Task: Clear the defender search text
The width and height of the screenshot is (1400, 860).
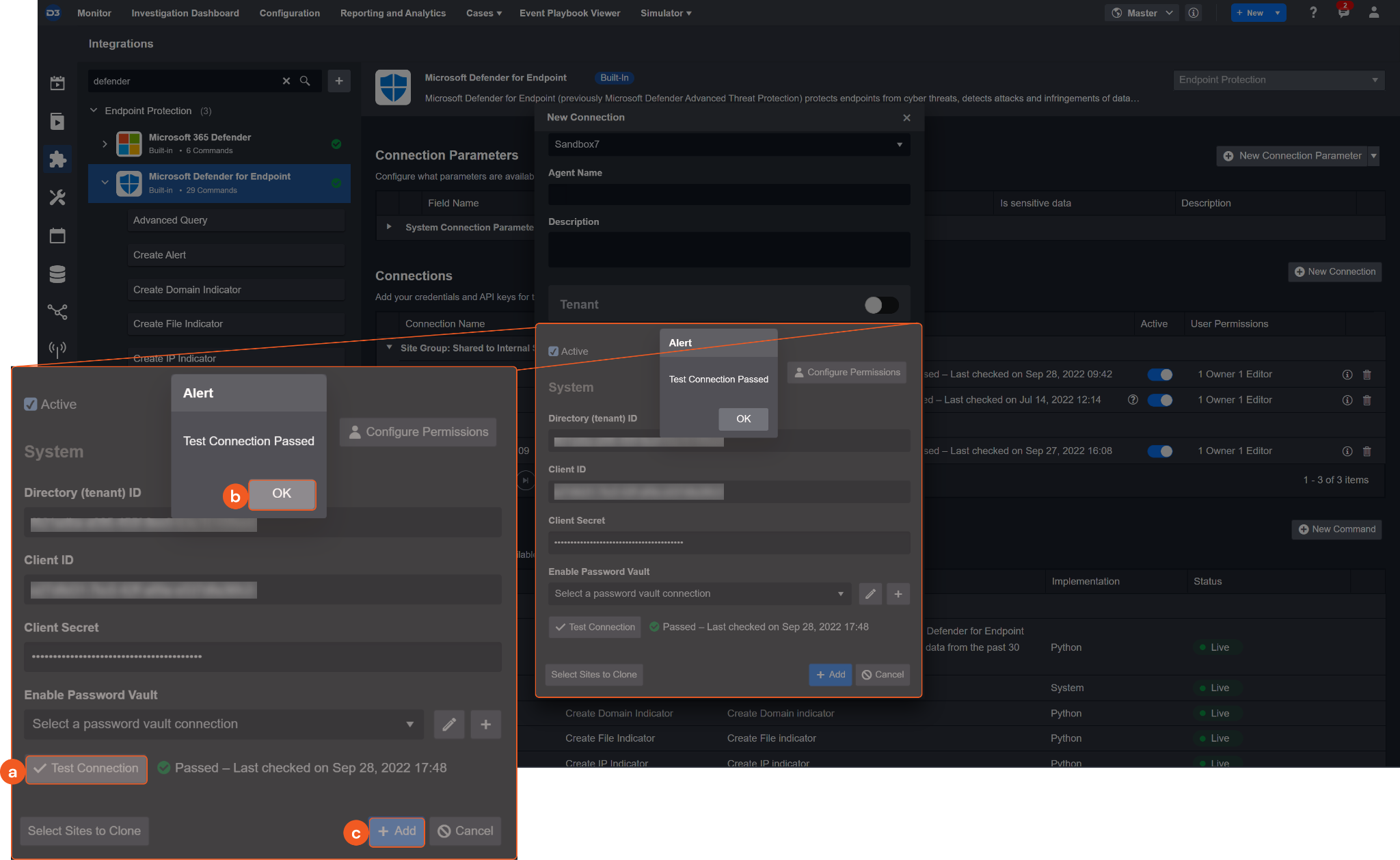Action: [286, 81]
